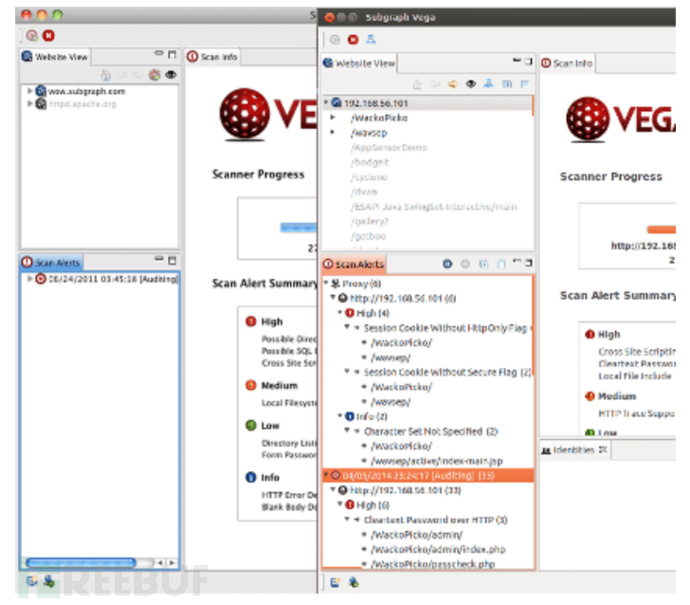Click the proxy perspective icon in the front window's status bar

click(x=353, y=583)
